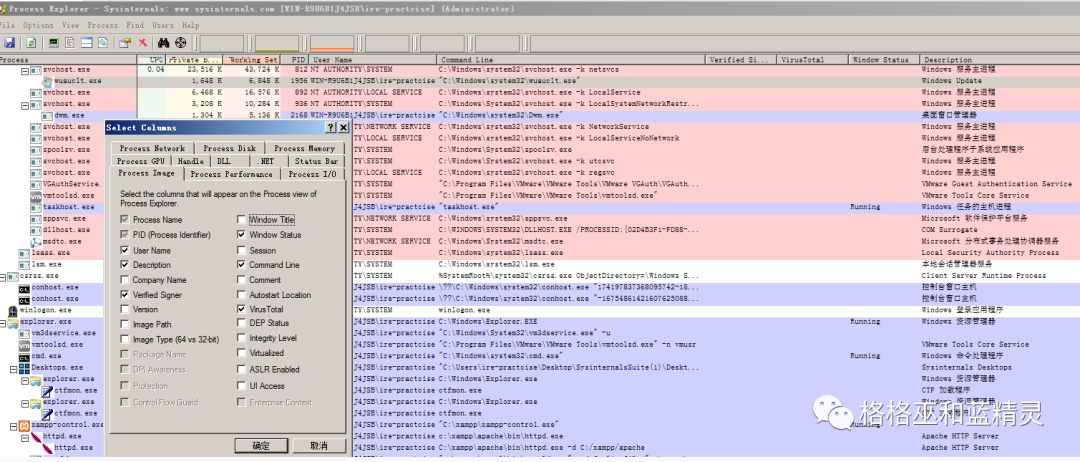Click the dwm.exe process icon
Viewport: 1080px width, 462px height.
tap(48, 116)
